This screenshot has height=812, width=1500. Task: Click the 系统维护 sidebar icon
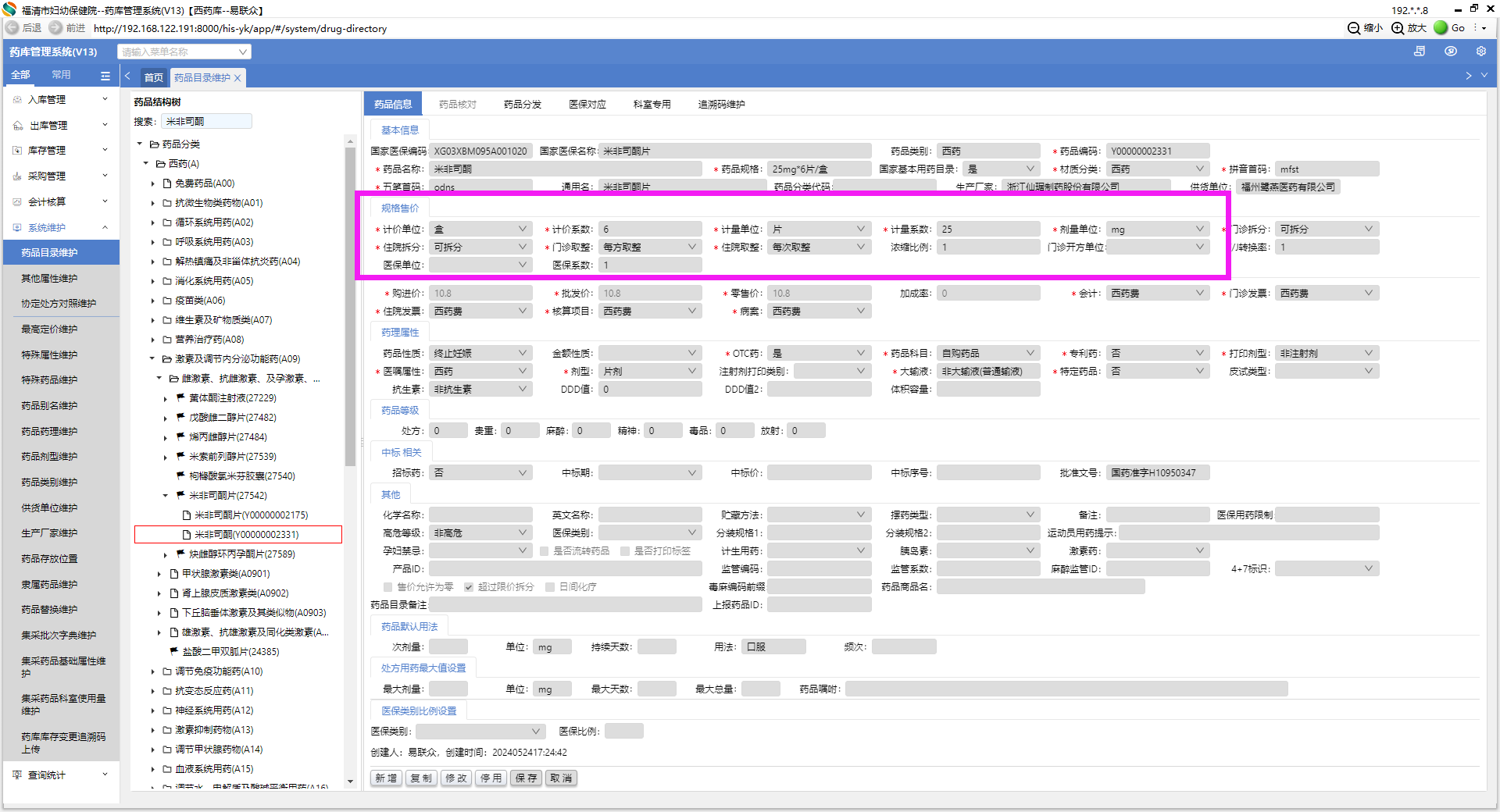(17, 228)
